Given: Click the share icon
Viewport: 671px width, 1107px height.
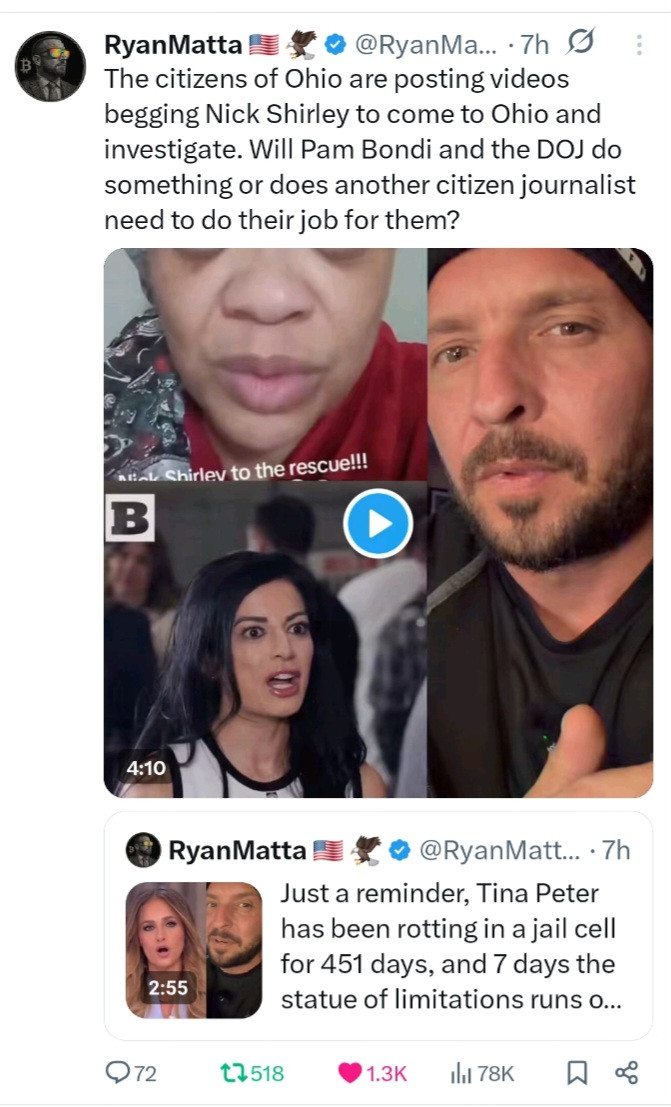Looking at the screenshot, I should tap(627, 1073).
